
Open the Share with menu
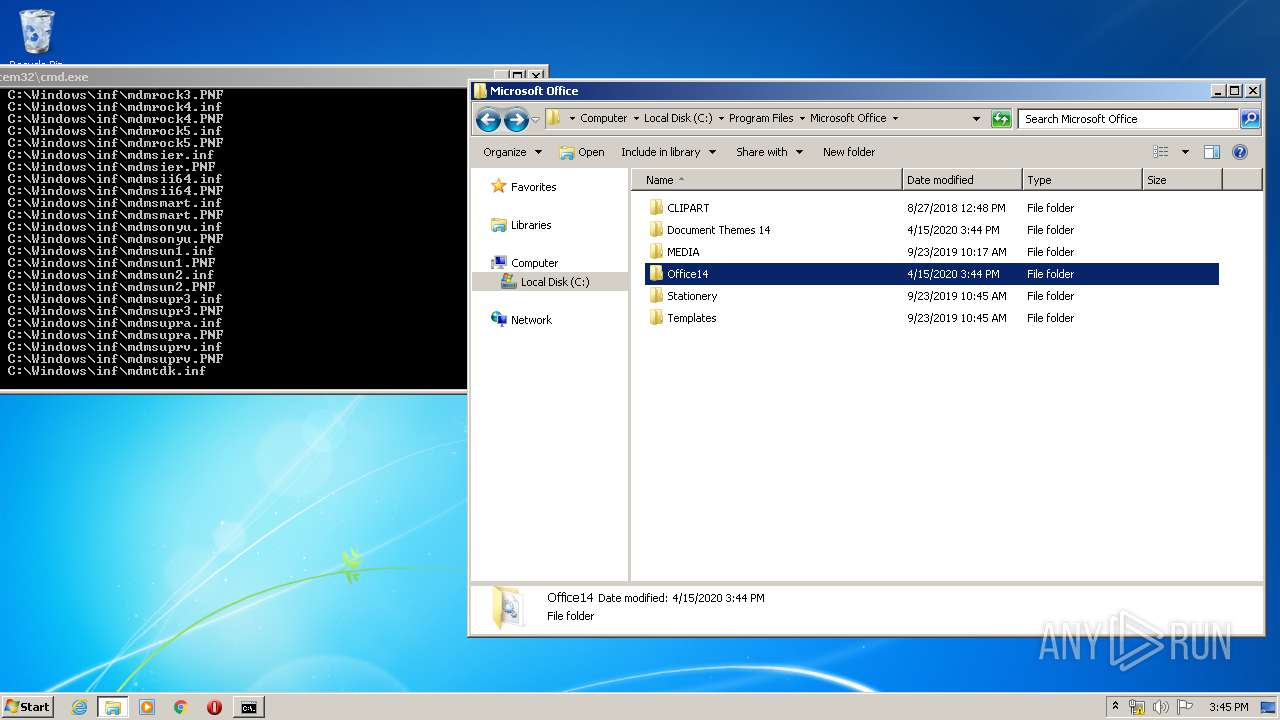pos(769,152)
